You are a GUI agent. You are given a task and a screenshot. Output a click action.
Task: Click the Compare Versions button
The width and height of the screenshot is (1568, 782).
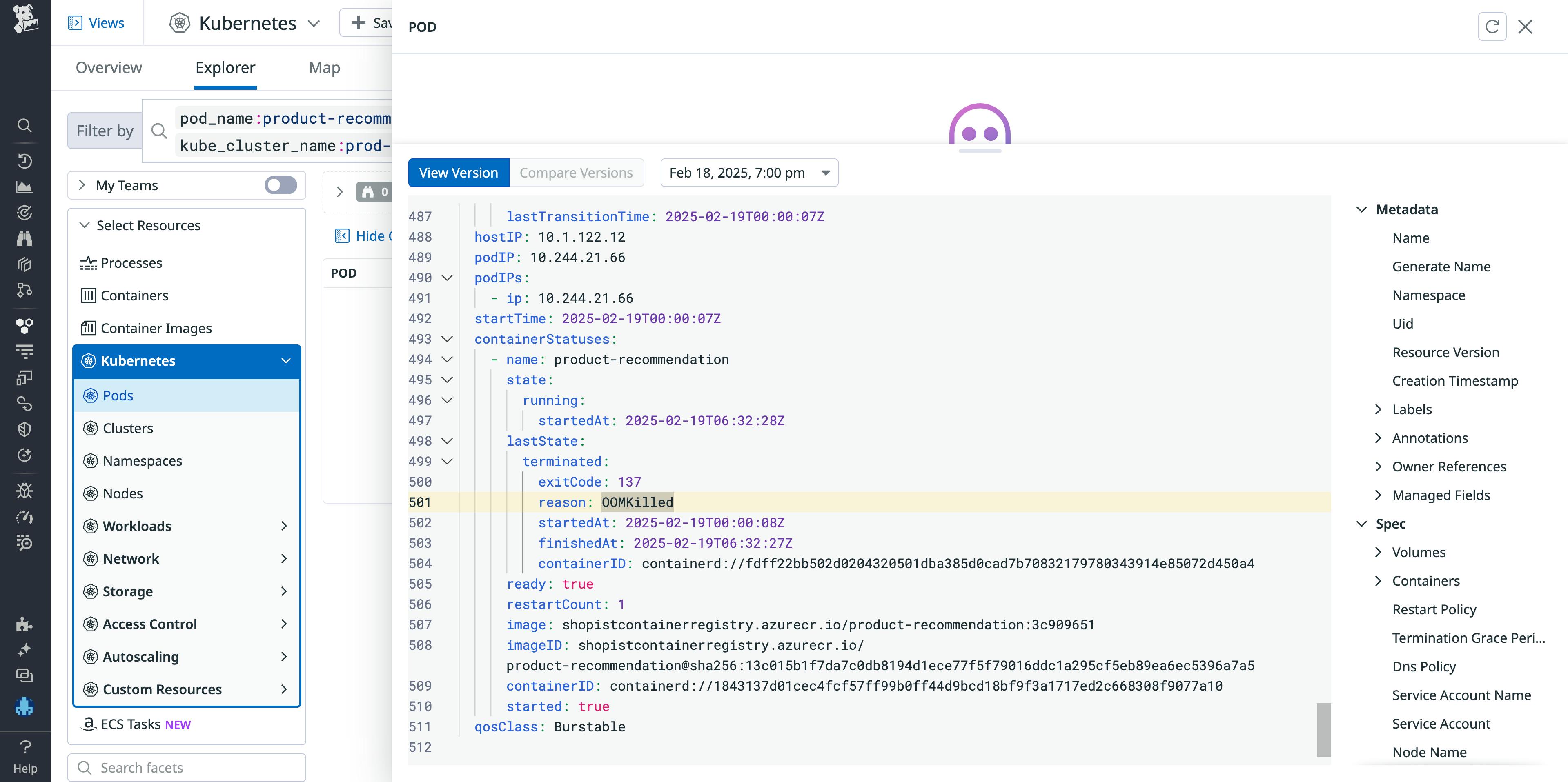click(x=577, y=172)
